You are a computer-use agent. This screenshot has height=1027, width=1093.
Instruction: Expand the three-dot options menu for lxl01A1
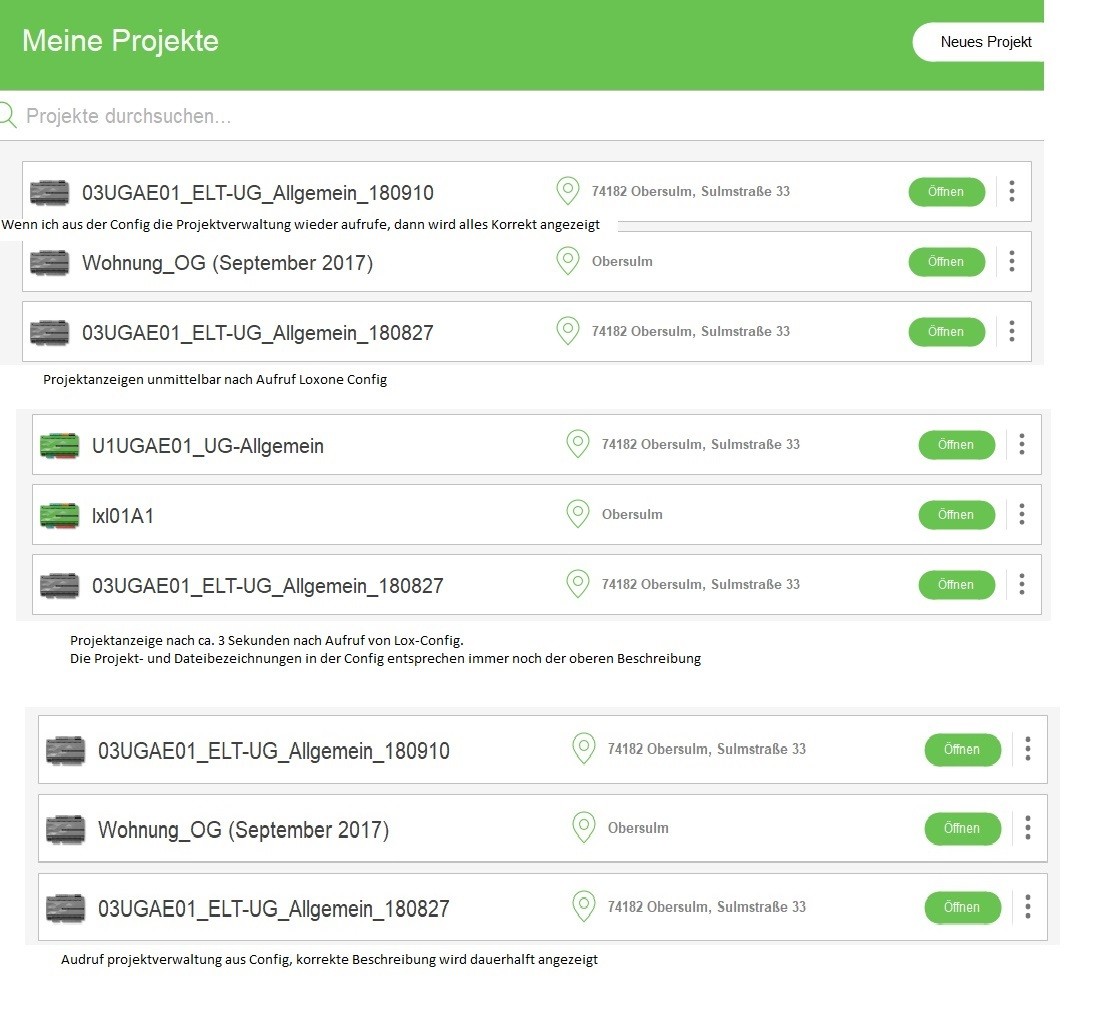tap(1021, 514)
